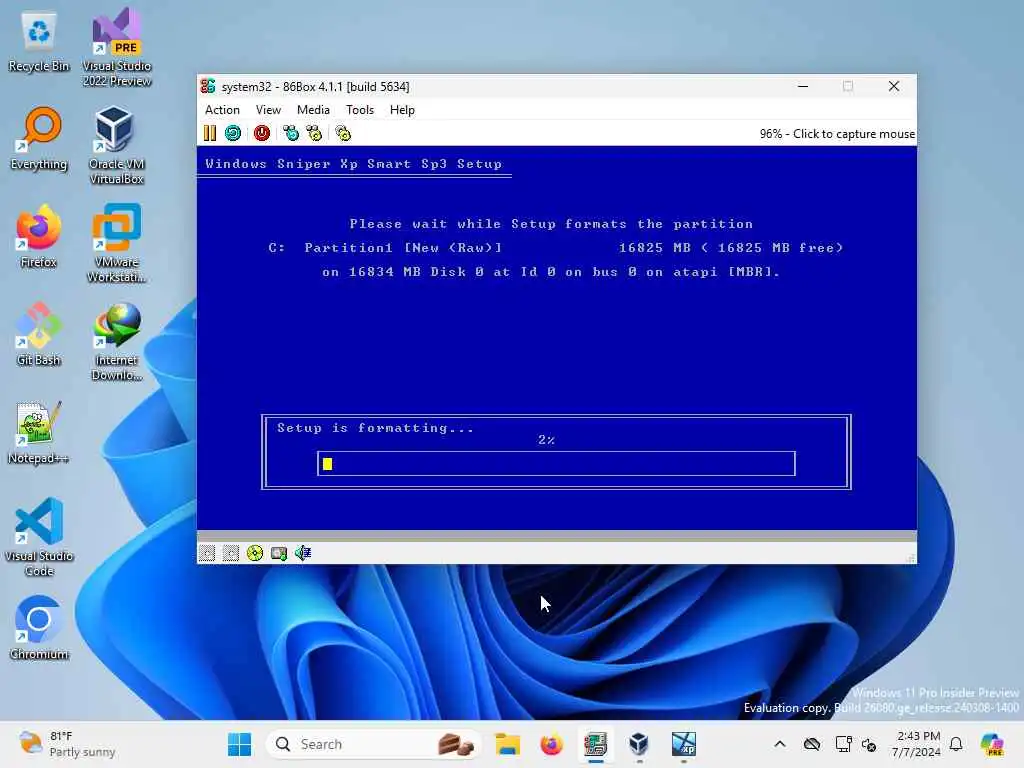
Task: Select VMware Workstation desktop icon
Action: point(117,244)
